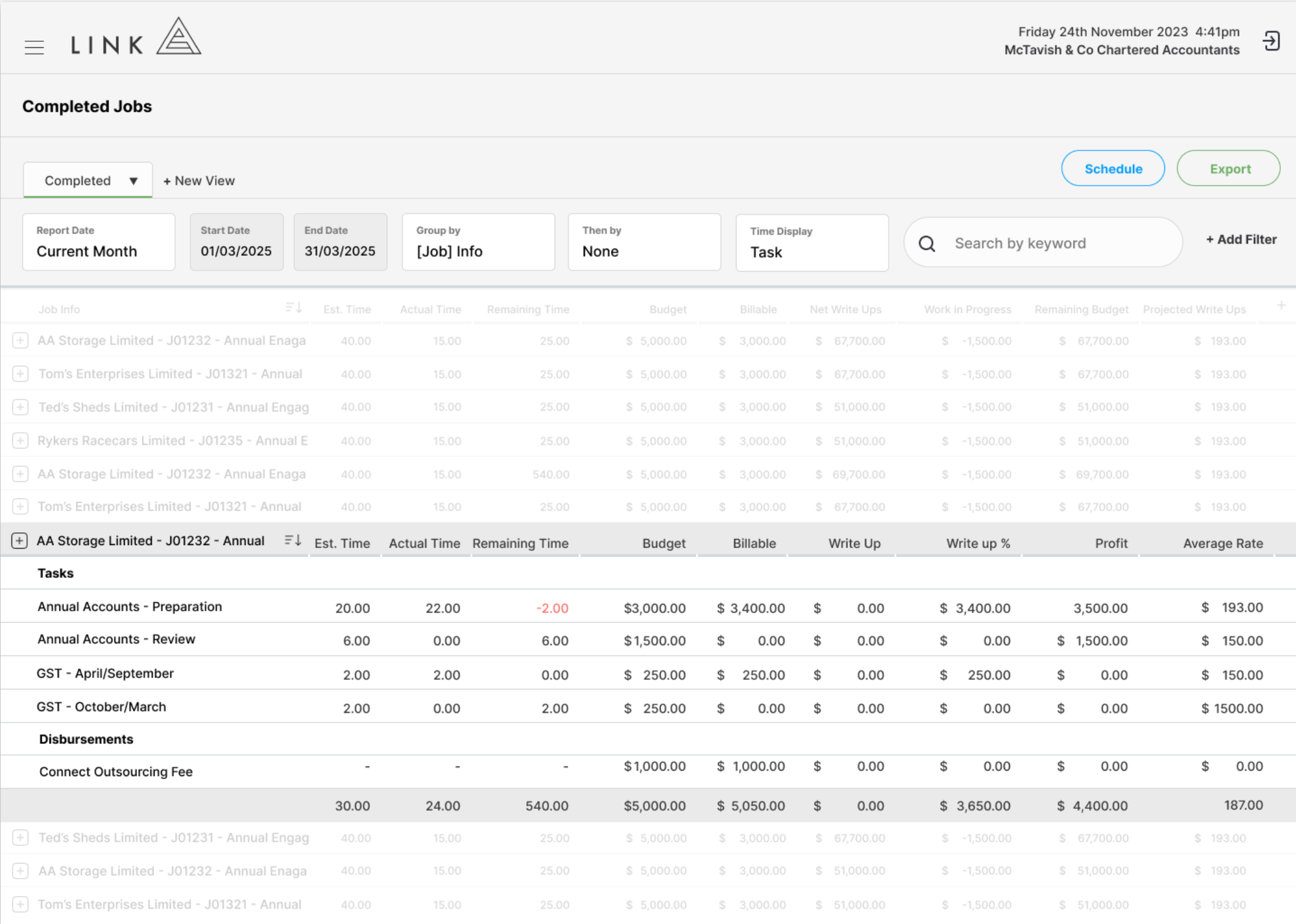Expand the Rykers Racecars Limited row
The height and width of the screenshot is (924, 1296).
pyautogui.click(x=20, y=440)
